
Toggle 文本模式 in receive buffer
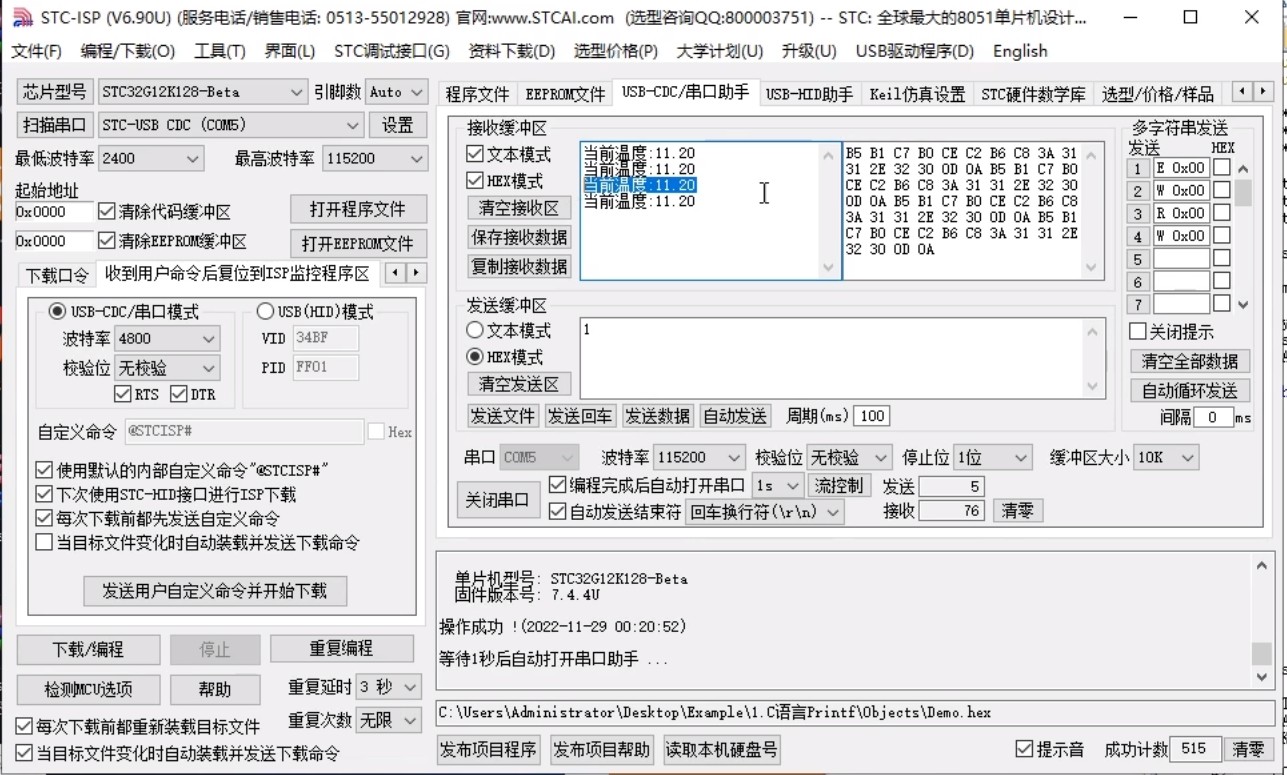pyautogui.click(x=475, y=155)
